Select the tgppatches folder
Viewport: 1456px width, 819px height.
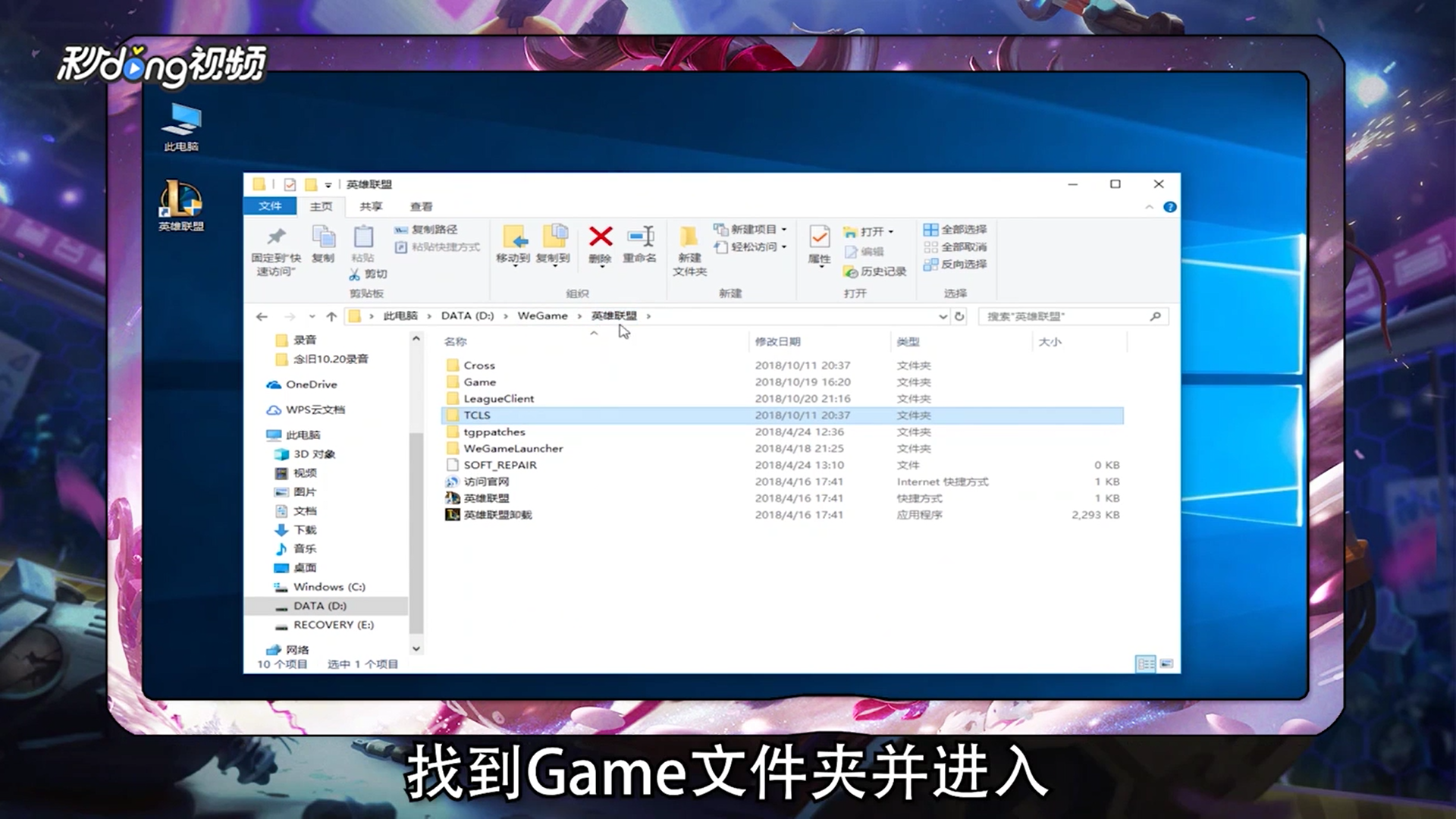(782, 432)
